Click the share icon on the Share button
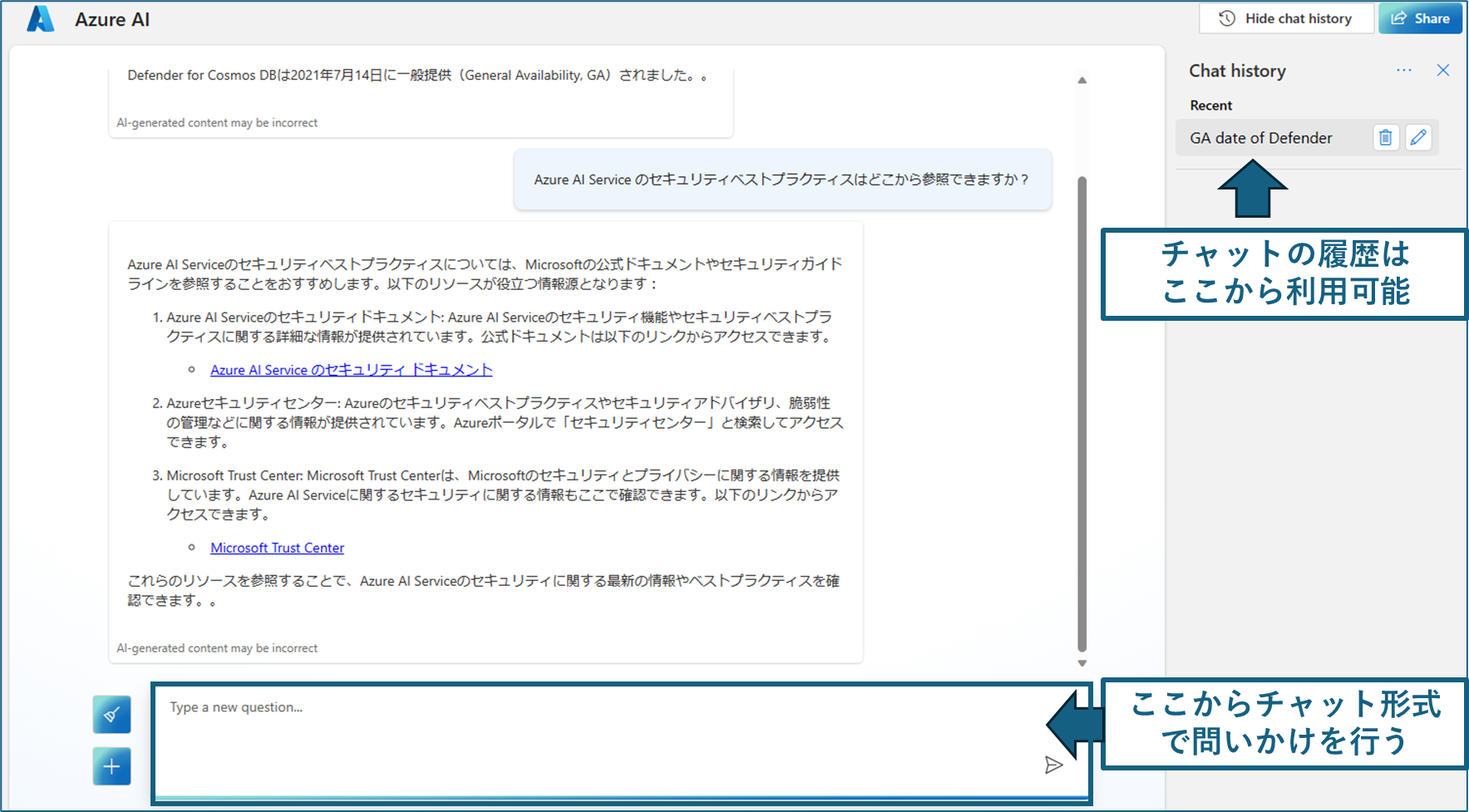The image size is (1469, 812). [x=1398, y=17]
